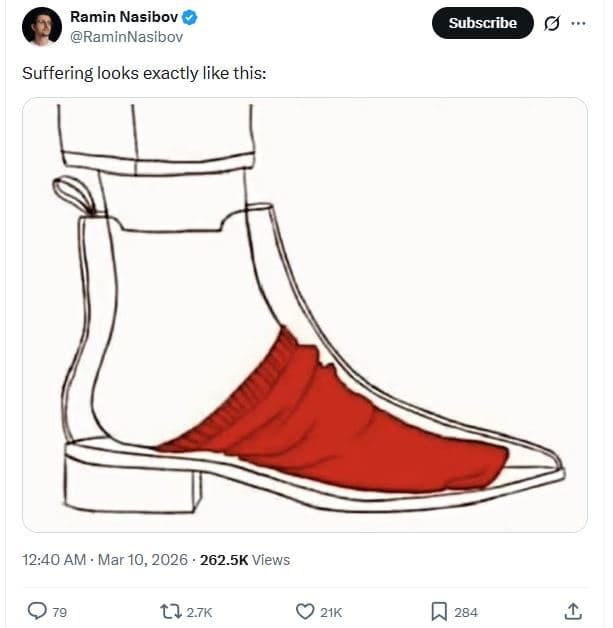Screen dimensions: 613x628
Task: Click the 12:40 AM Mar 10, 2026 timestamp
Action: click(x=105, y=560)
